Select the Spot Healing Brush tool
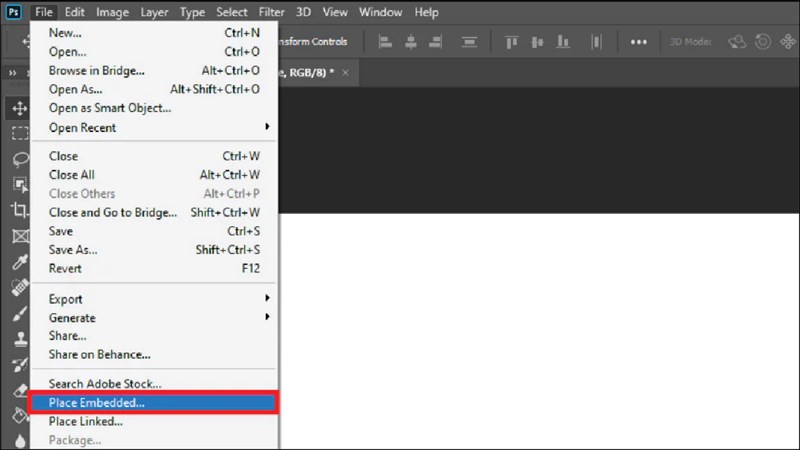This screenshot has height=450, width=800. pyautogui.click(x=20, y=287)
